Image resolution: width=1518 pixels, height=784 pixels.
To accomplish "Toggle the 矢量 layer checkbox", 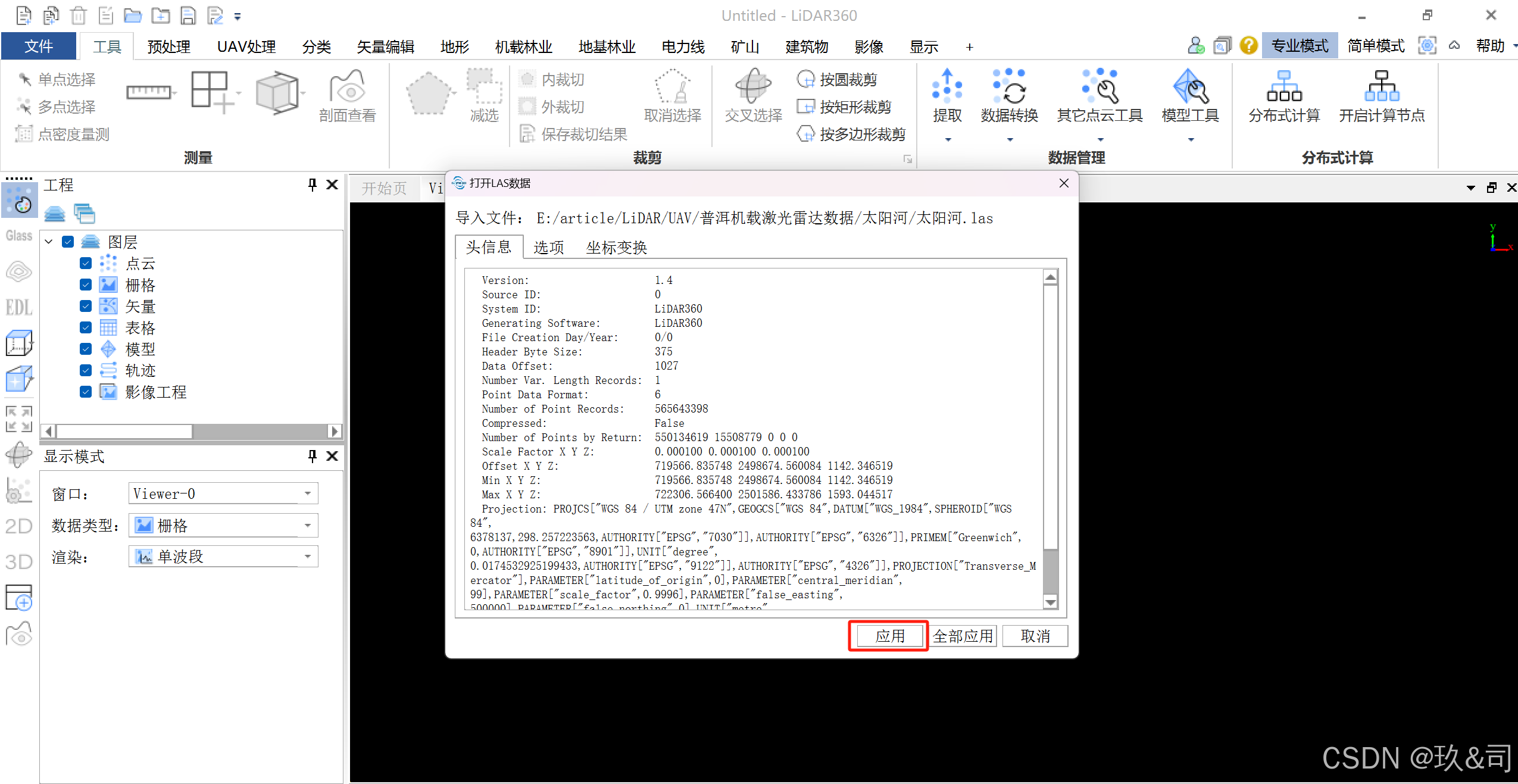I will pos(86,306).
